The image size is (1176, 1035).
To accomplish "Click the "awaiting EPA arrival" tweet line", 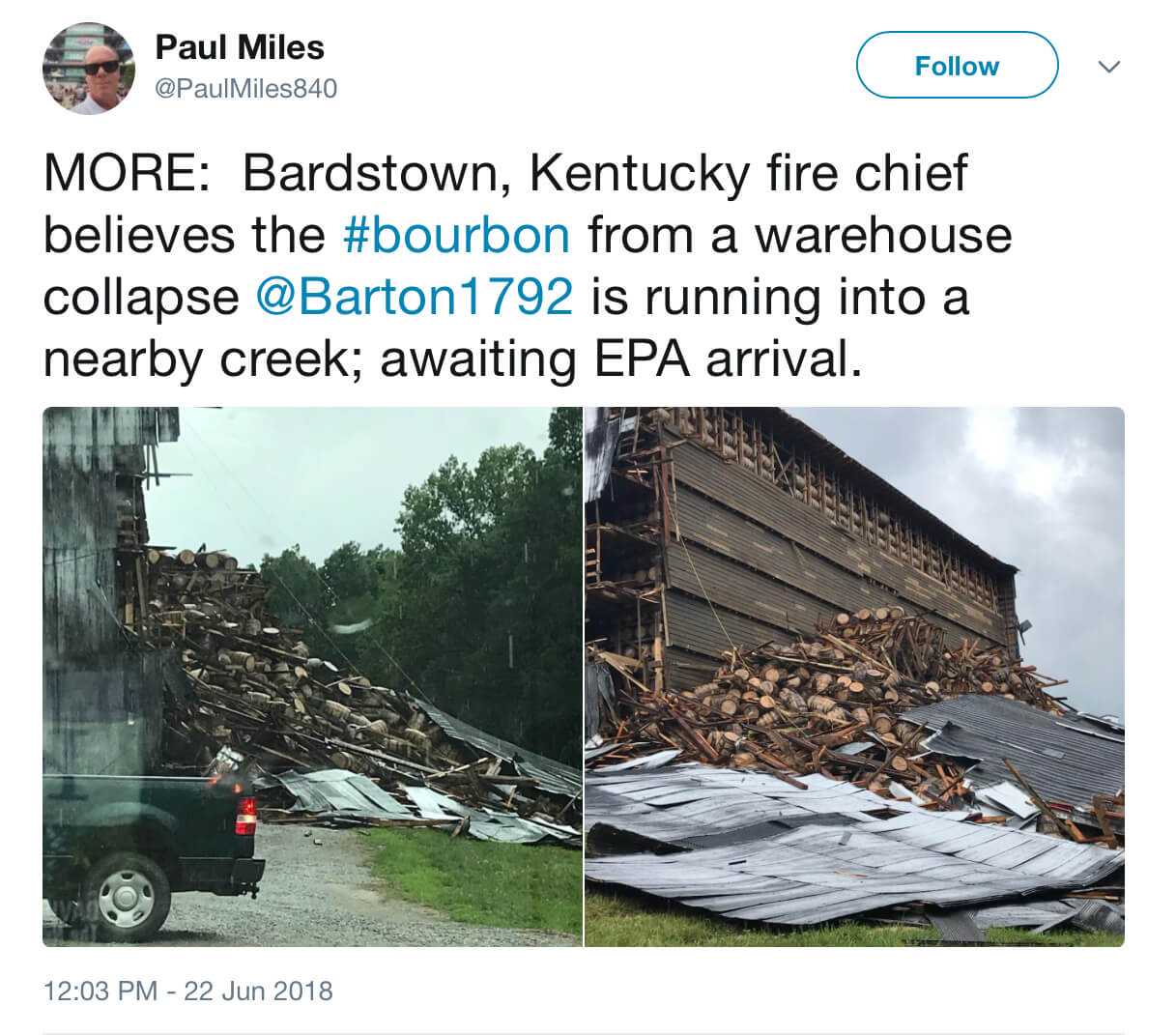I will 618,359.
